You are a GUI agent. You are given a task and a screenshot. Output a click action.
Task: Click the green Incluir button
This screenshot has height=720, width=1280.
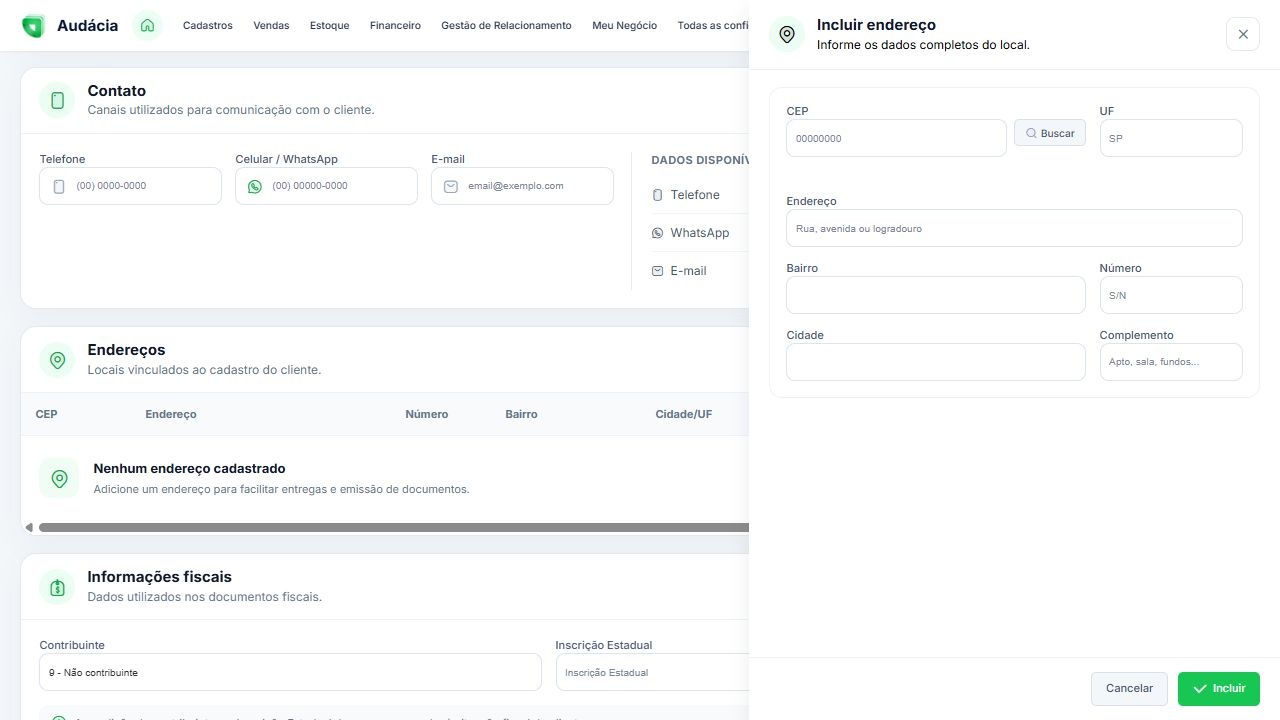1219,689
